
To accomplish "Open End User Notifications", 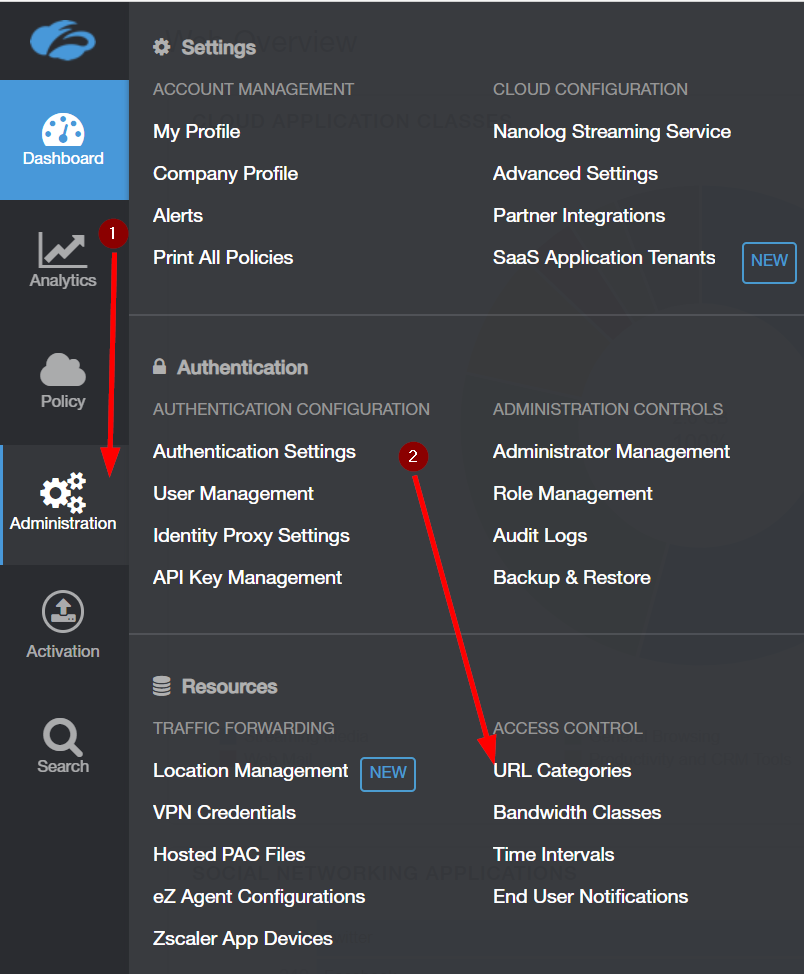I will [x=590, y=897].
